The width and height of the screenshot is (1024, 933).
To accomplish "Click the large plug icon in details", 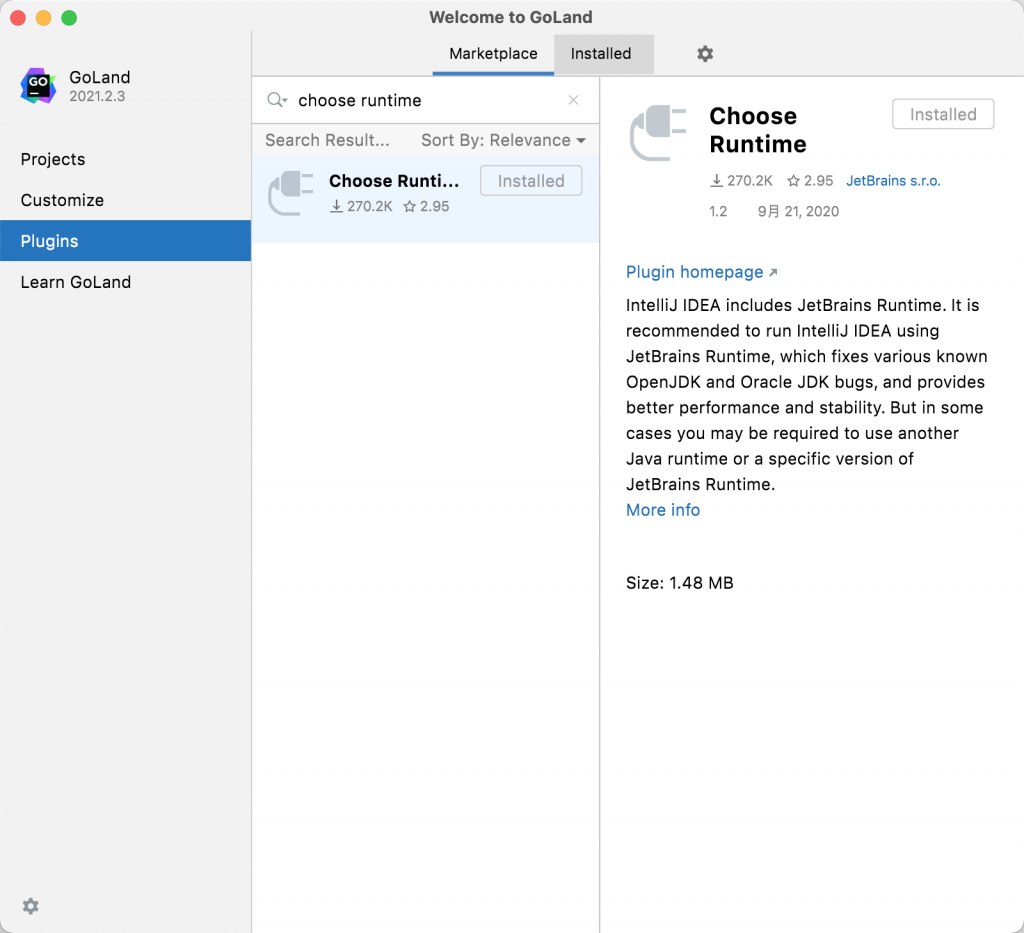I will pyautogui.click(x=658, y=133).
